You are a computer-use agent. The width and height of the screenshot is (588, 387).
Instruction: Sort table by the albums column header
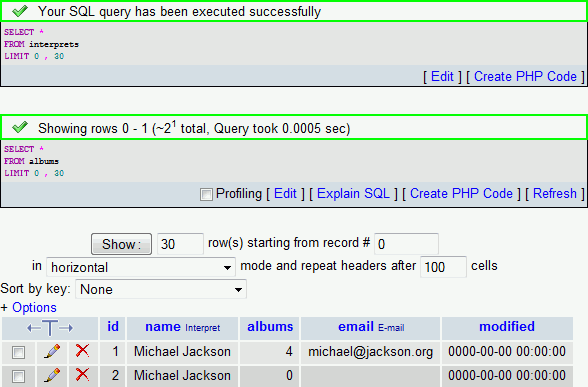pyautogui.click(x=270, y=326)
